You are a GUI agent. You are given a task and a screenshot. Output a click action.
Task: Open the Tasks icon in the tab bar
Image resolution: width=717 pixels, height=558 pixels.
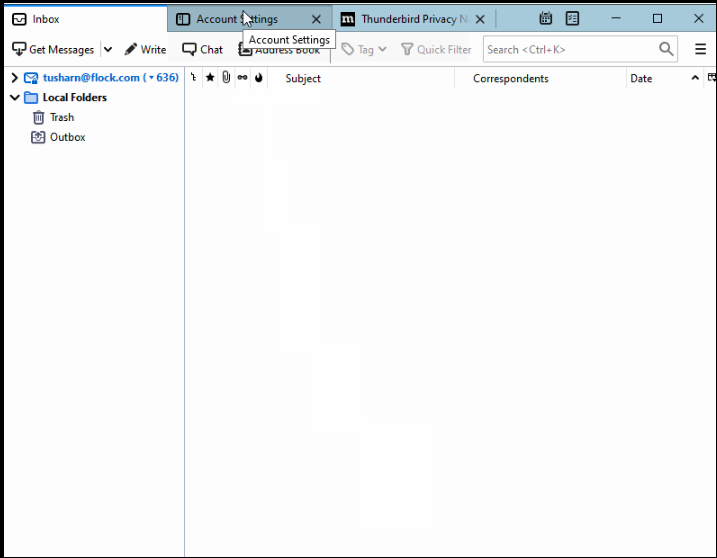572,18
